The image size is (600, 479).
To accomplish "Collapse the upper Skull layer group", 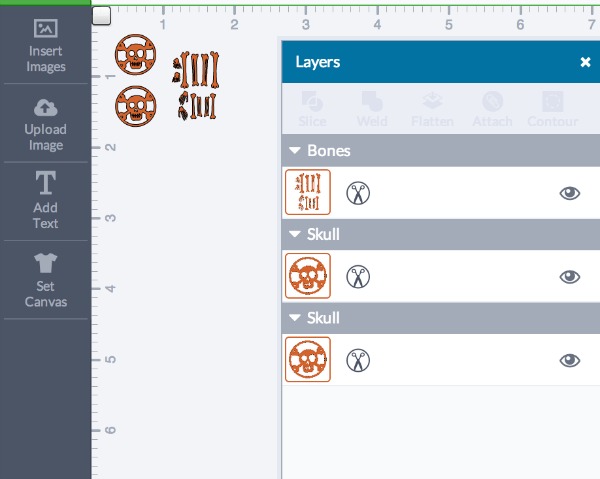I will [295, 234].
